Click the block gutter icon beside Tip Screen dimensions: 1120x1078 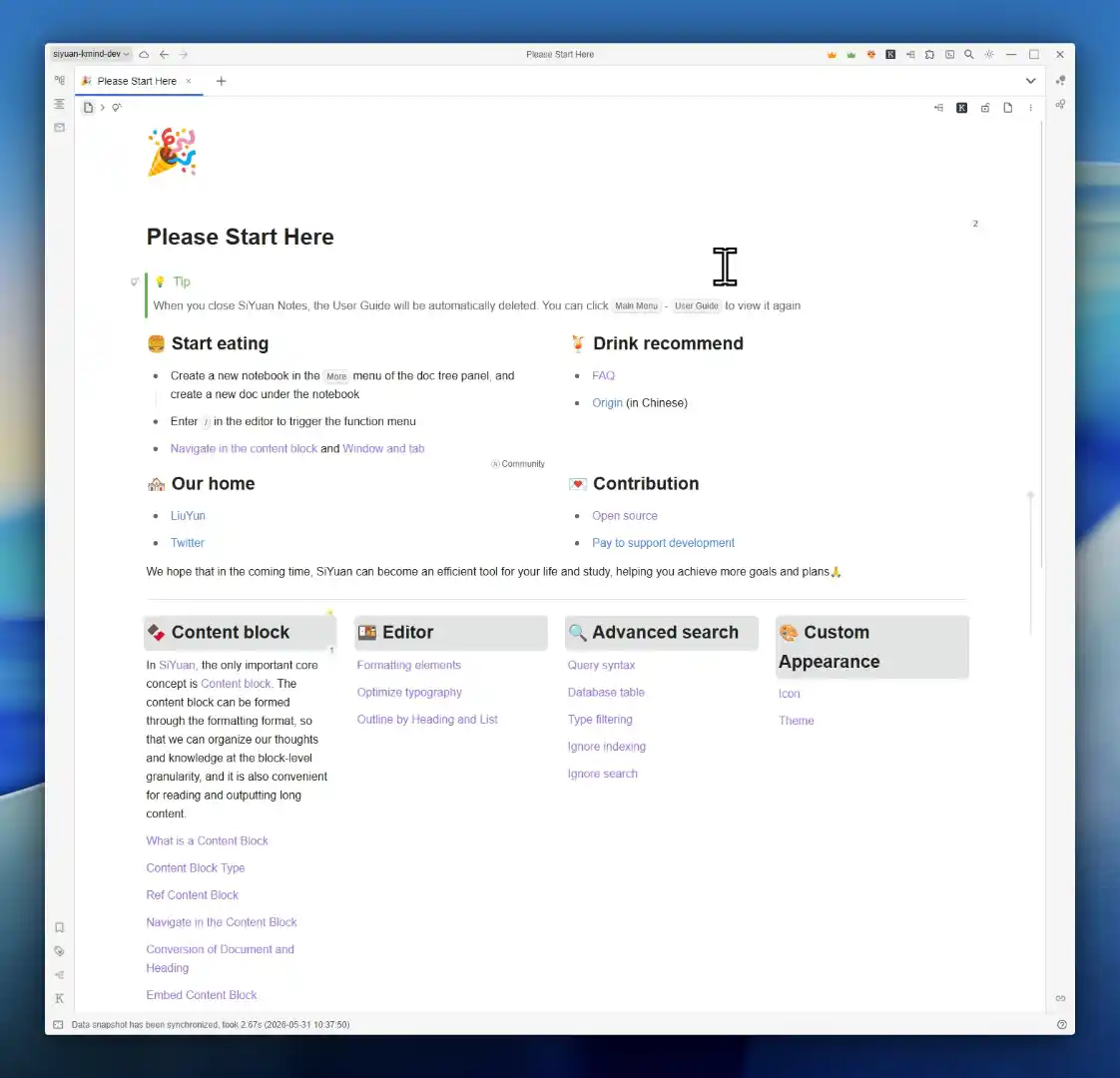pyautogui.click(x=135, y=281)
